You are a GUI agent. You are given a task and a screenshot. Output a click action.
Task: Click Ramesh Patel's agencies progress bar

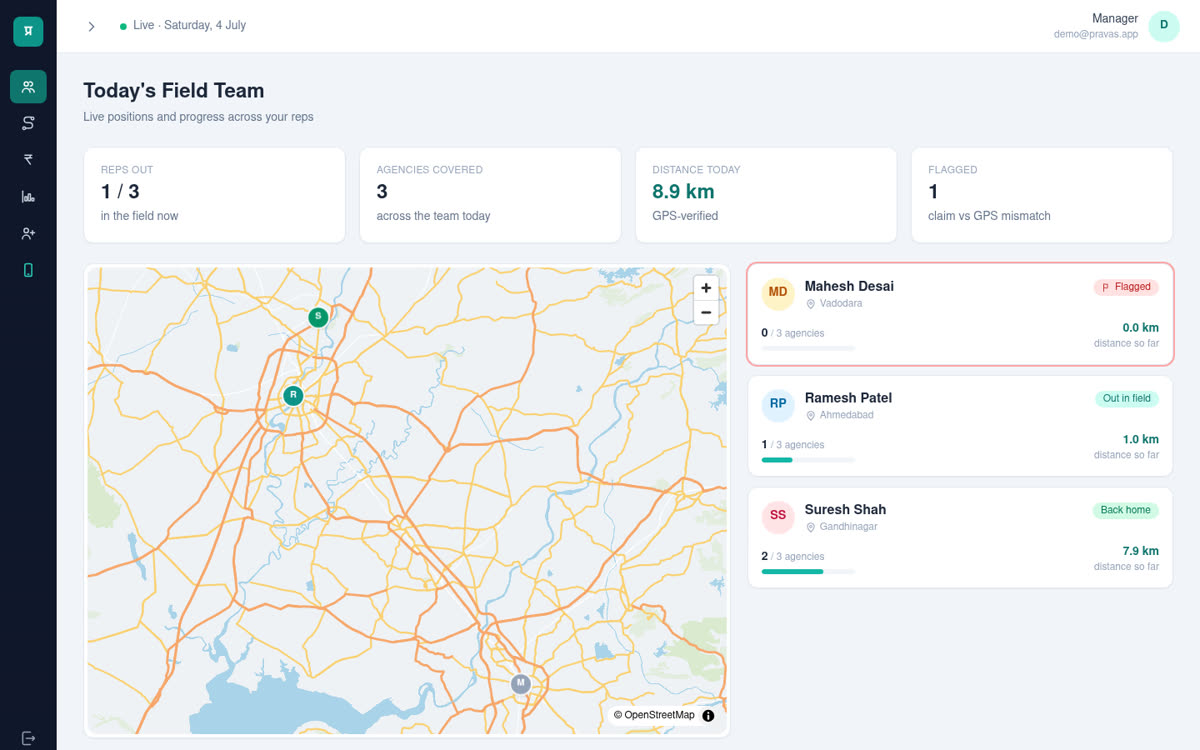point(808,460)
